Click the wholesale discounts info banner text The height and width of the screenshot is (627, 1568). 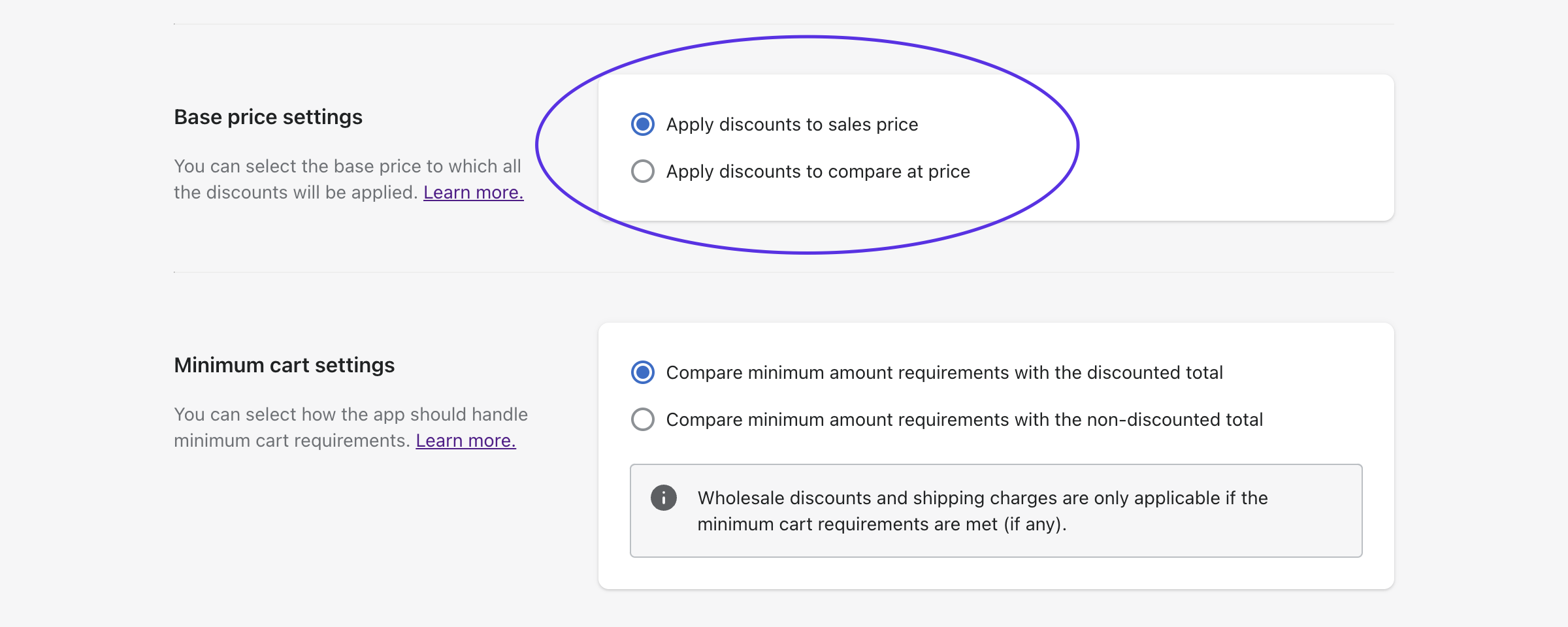pyautogui.click(x=982, y=511)
